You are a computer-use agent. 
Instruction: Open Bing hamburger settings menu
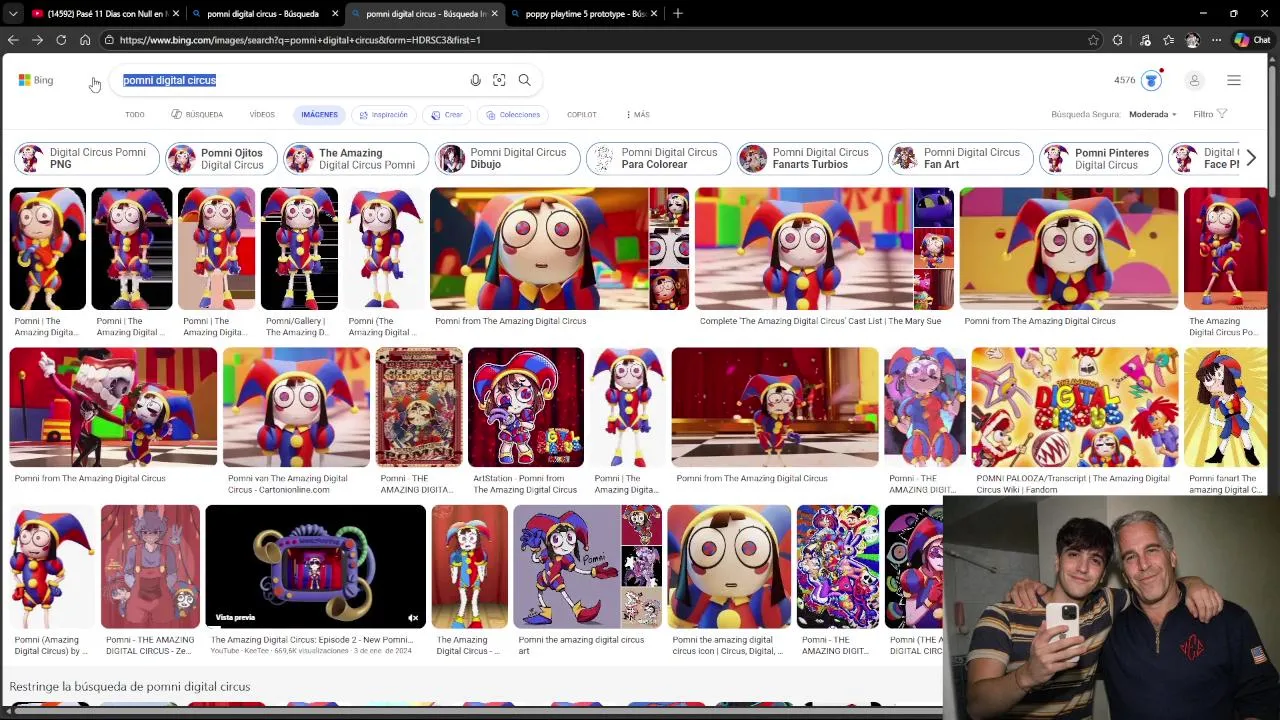coord(1234,80)
